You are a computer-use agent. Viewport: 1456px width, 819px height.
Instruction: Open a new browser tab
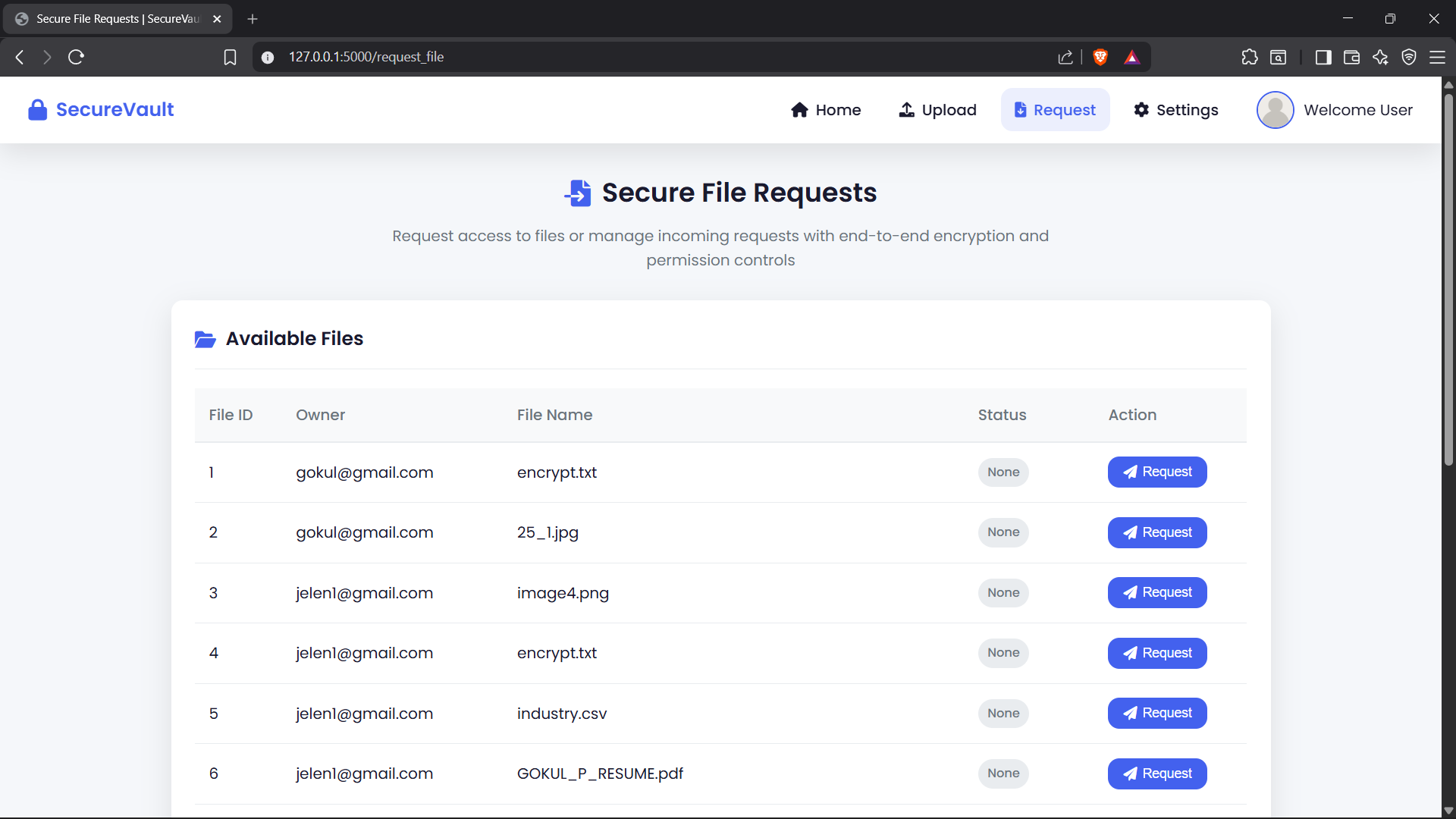click(253, 19)
